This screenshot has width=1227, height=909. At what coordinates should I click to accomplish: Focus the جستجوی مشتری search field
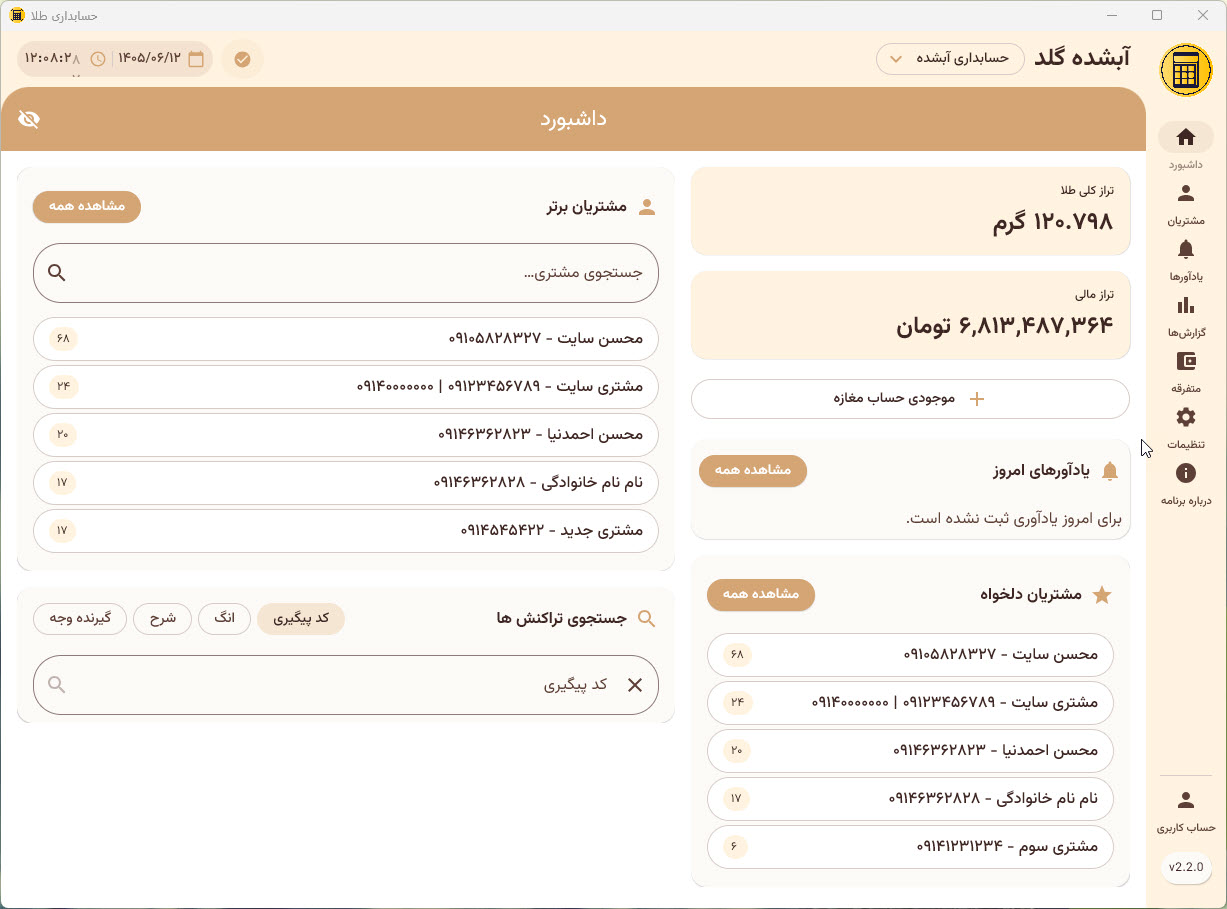[x=346, y=273]
